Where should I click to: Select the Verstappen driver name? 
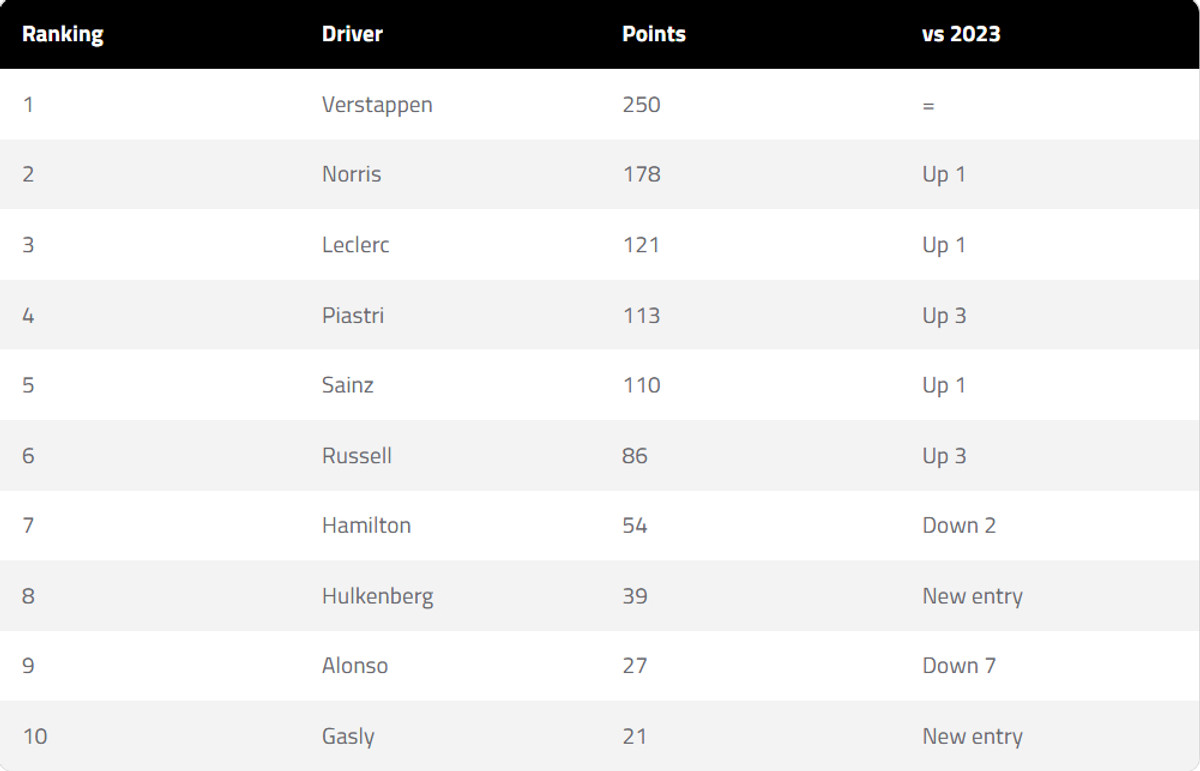pyautogui.click(x=377, y=104)
